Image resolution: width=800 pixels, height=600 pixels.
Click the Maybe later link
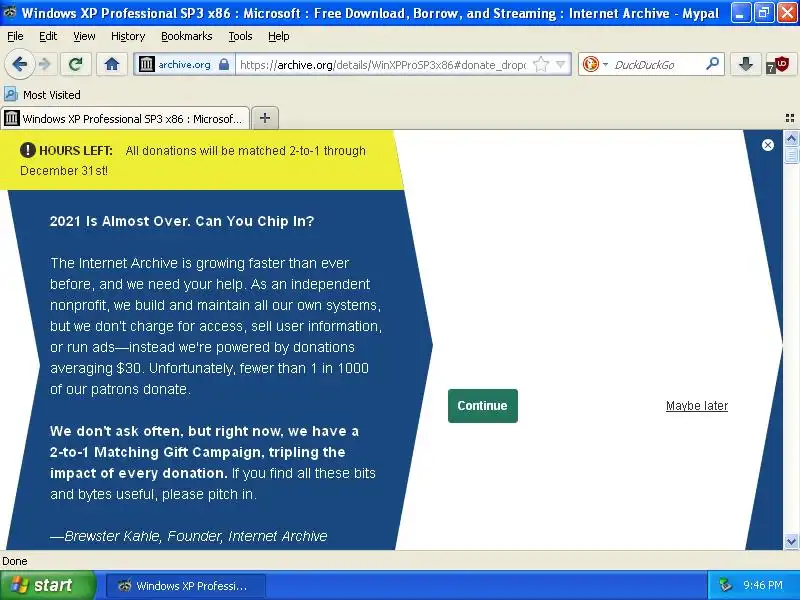[x=696, y=406]
